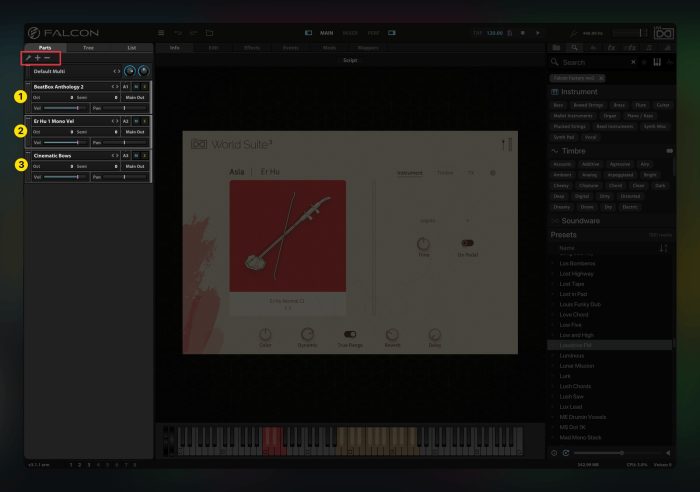The width and height of the screenshot is (700, 492).
Task: Click the sort icon in Presets Name header
Action: click(663, 248)
